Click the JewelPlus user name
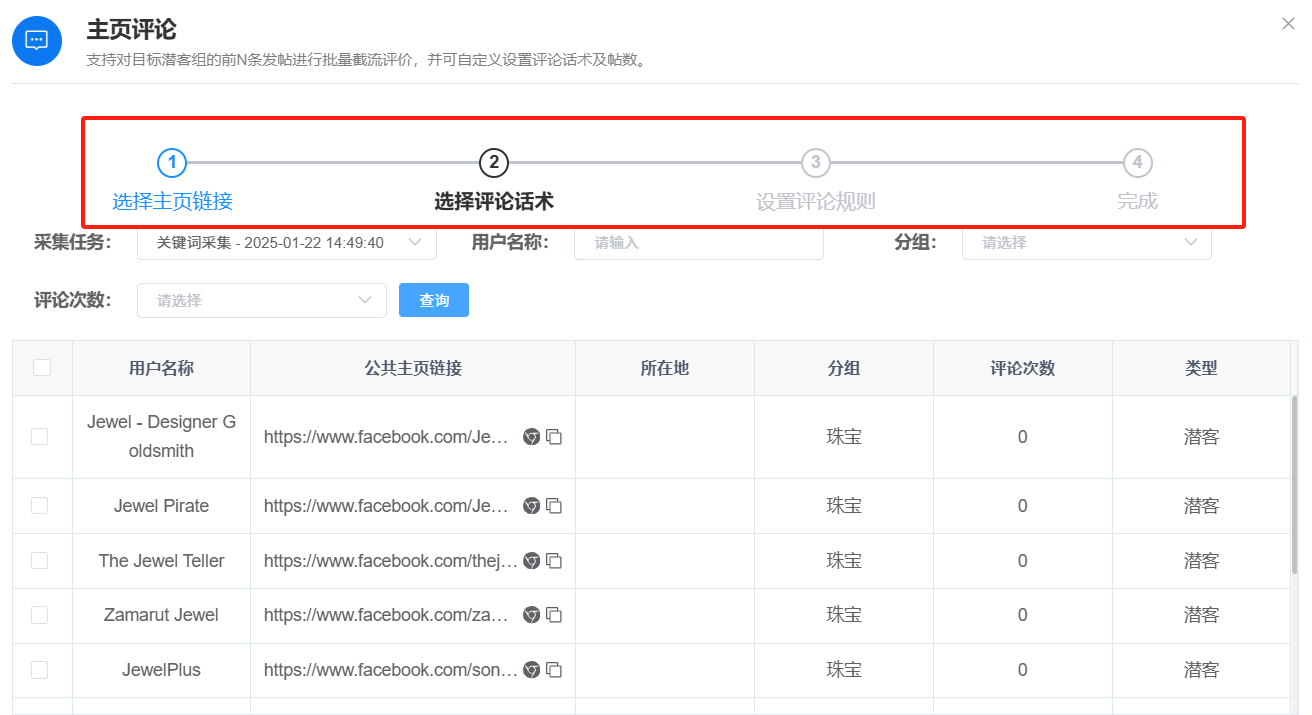This screenshot has width=1312, height=715. 162,670
